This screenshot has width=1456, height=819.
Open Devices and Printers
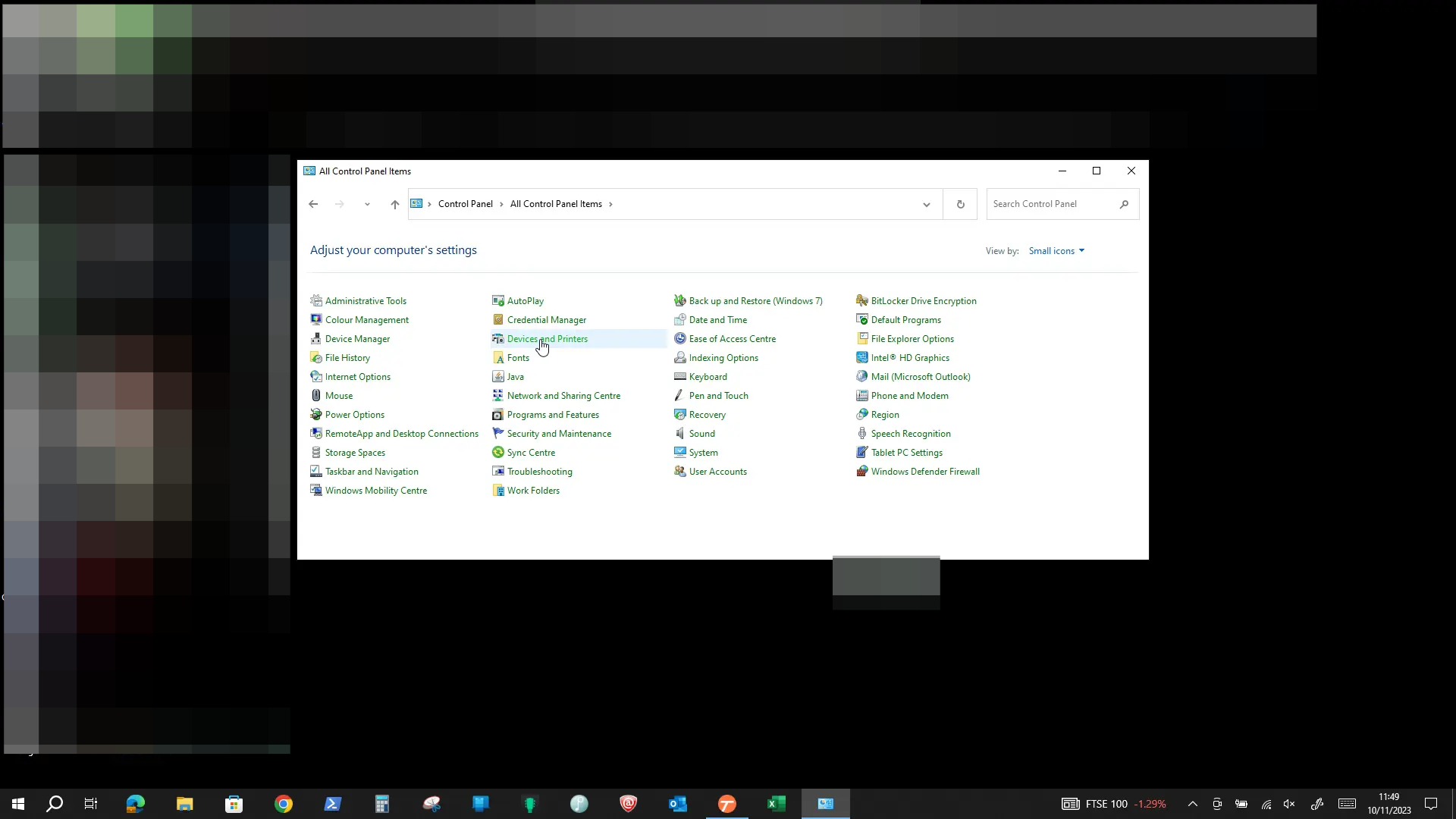tap(547, 339)
